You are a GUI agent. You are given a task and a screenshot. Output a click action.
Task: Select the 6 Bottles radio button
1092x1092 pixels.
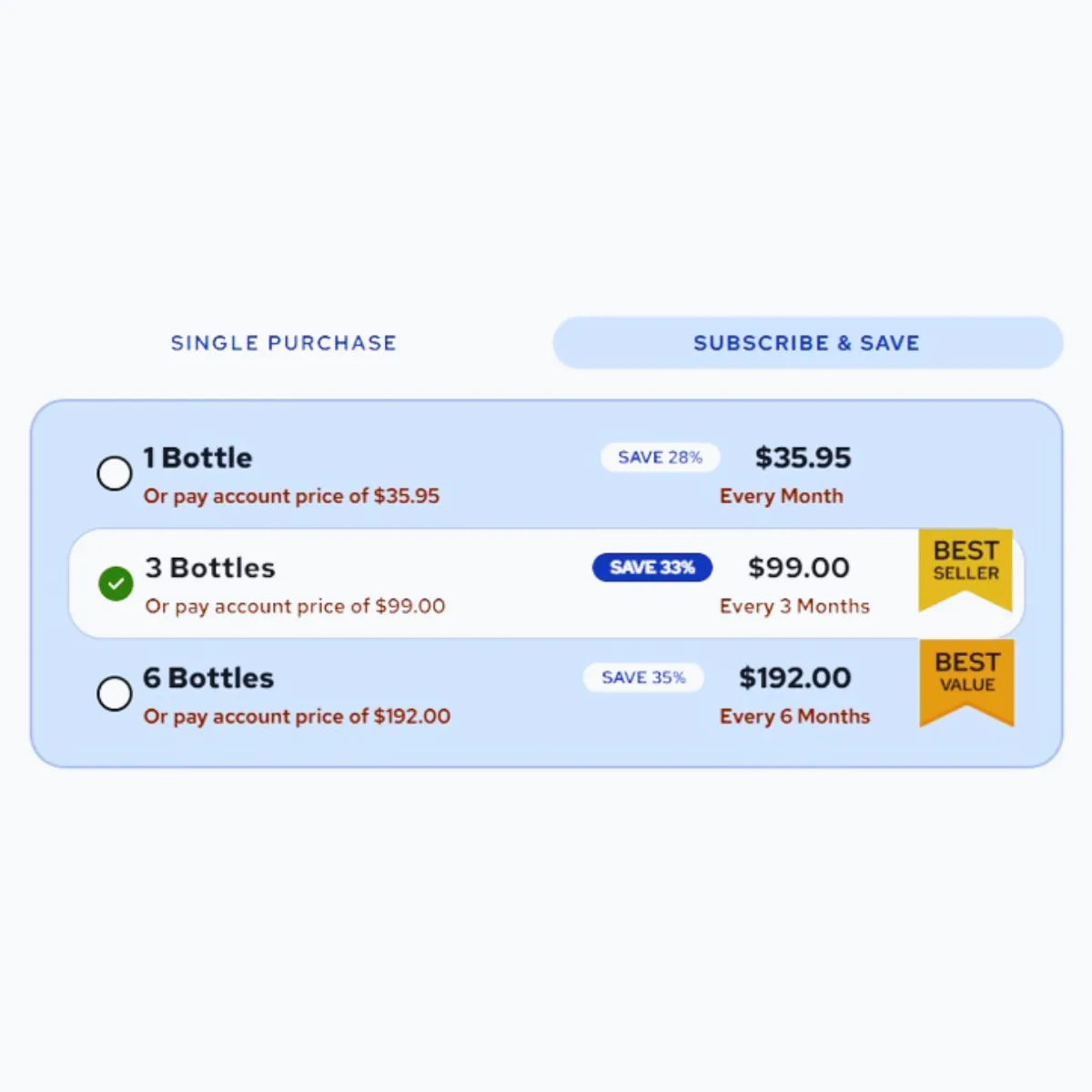point(115,693)
